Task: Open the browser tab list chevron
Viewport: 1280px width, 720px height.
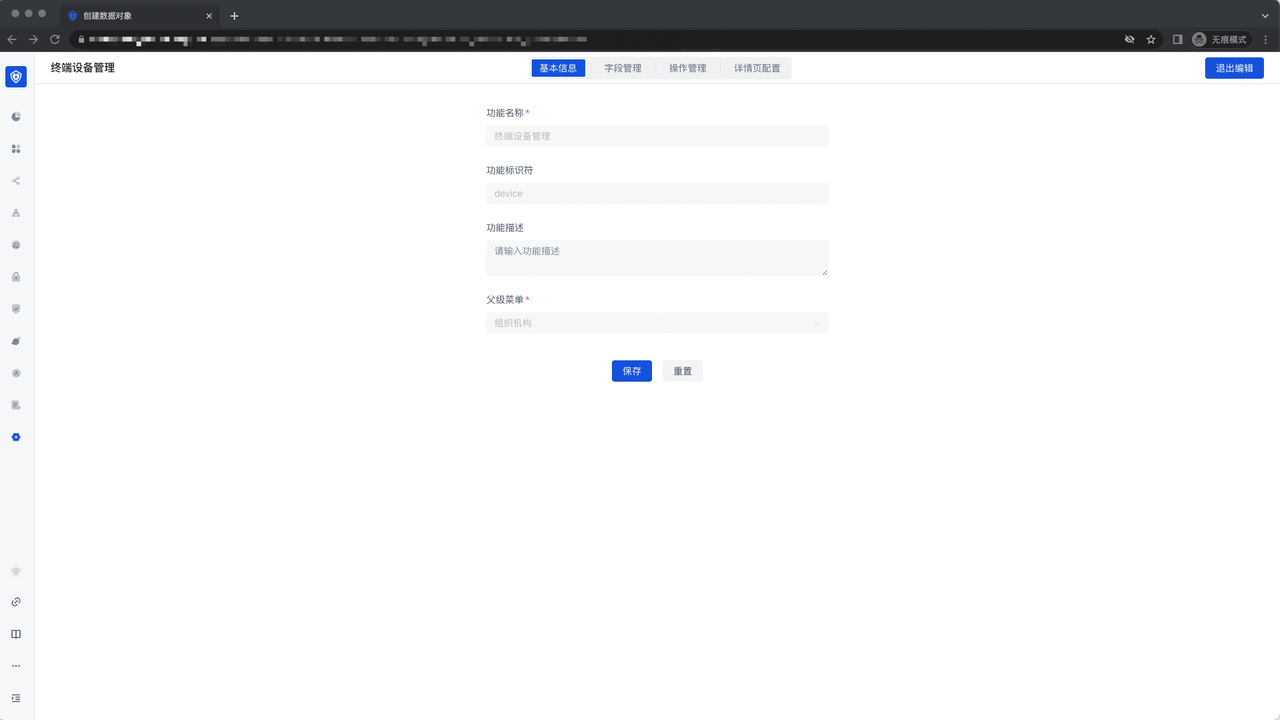Action: coord(1264,16)
